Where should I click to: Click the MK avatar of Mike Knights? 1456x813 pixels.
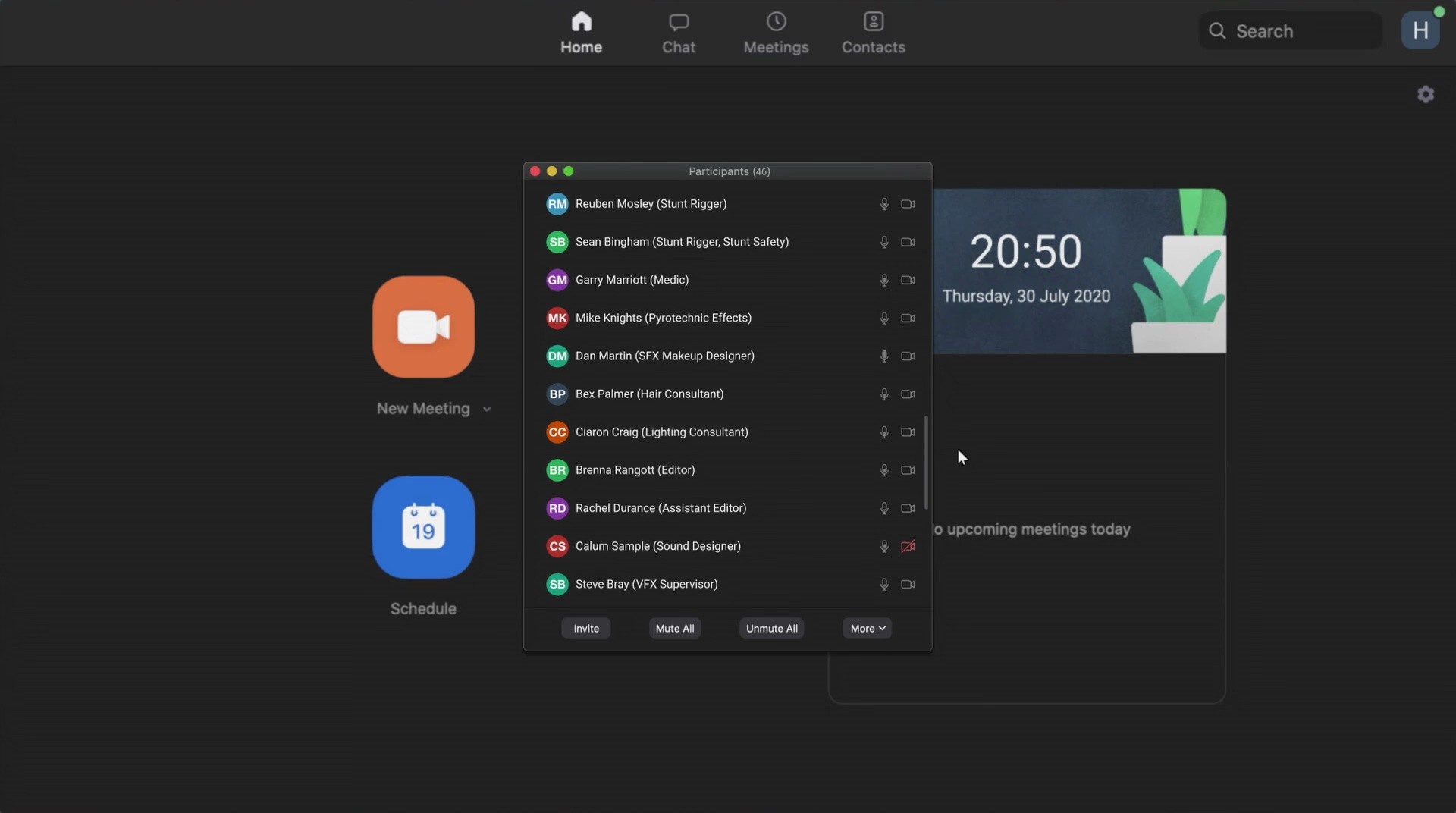pos(557,318)
